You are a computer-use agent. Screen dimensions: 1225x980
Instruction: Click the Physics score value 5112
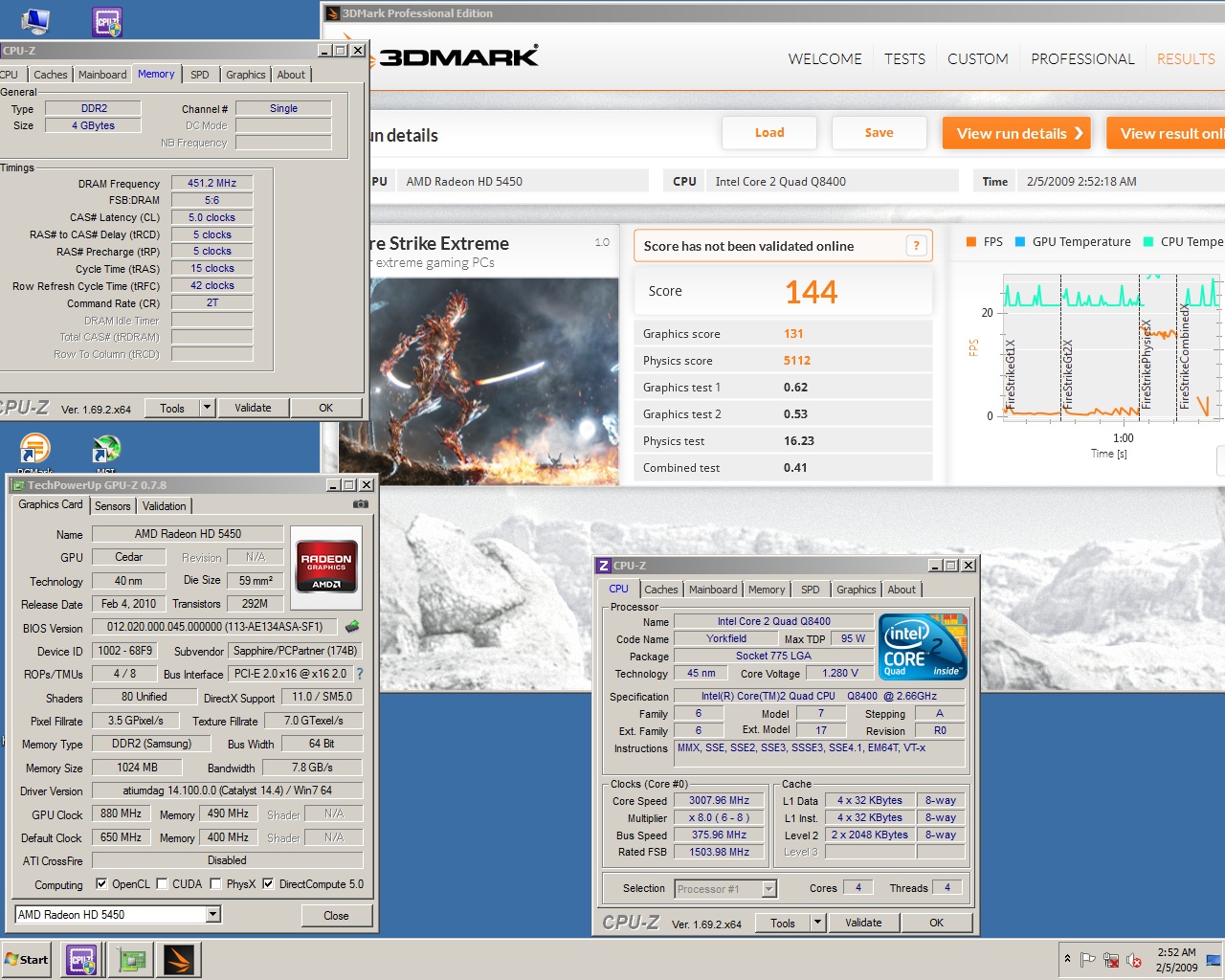[797, 361]
